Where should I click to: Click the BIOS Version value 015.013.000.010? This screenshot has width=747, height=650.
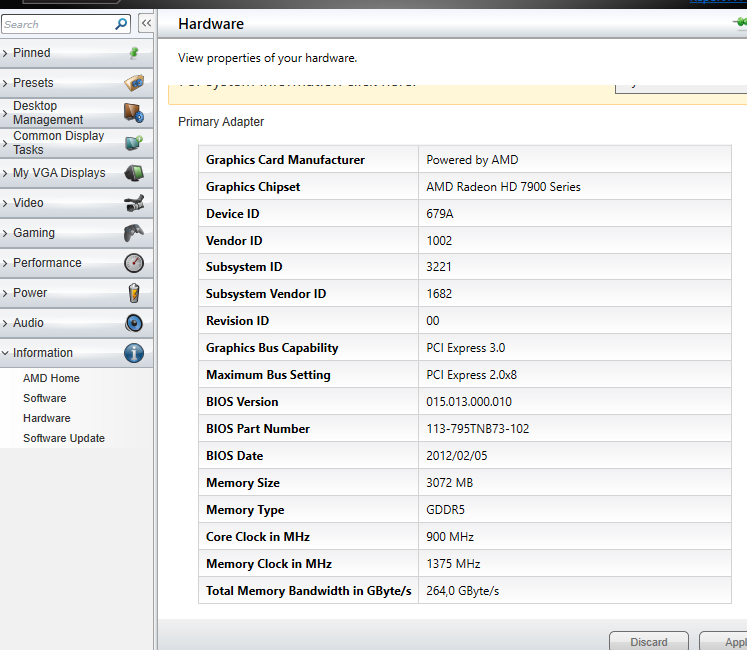pyautogui.click(x=469, y=402)
